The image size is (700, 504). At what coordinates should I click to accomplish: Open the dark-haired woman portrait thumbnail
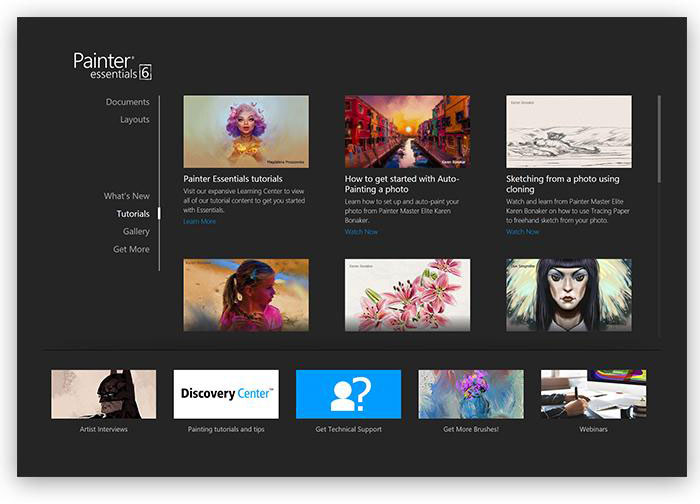pos(569,295)
